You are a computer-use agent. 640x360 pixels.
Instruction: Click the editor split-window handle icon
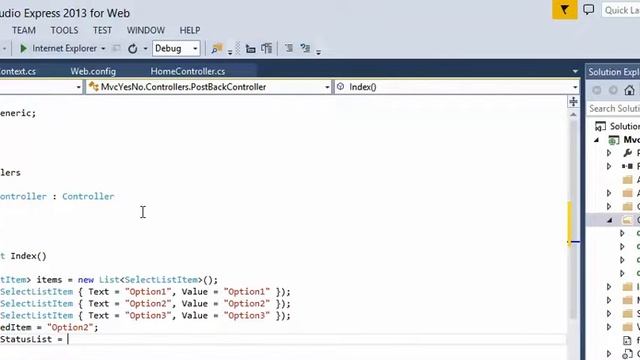573,102
